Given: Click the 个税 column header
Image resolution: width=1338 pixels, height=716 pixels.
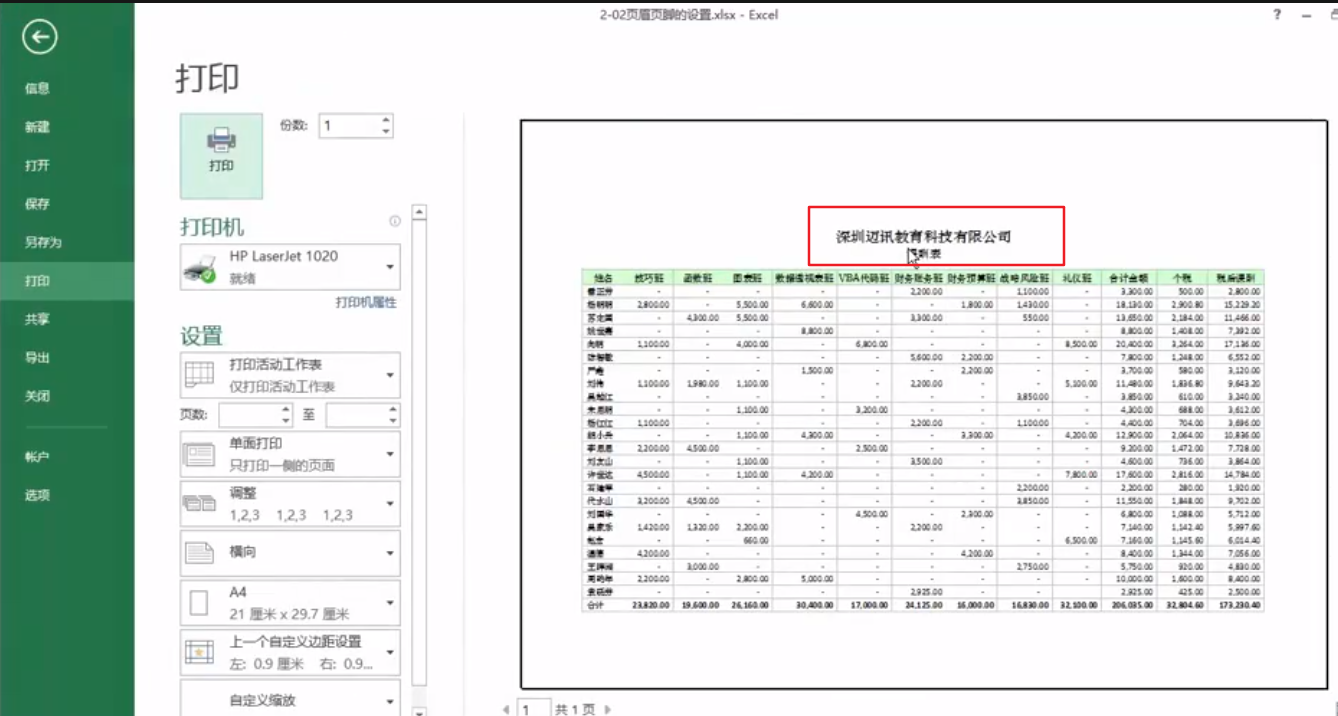Looking at the screenshot, I should 1182,277.
